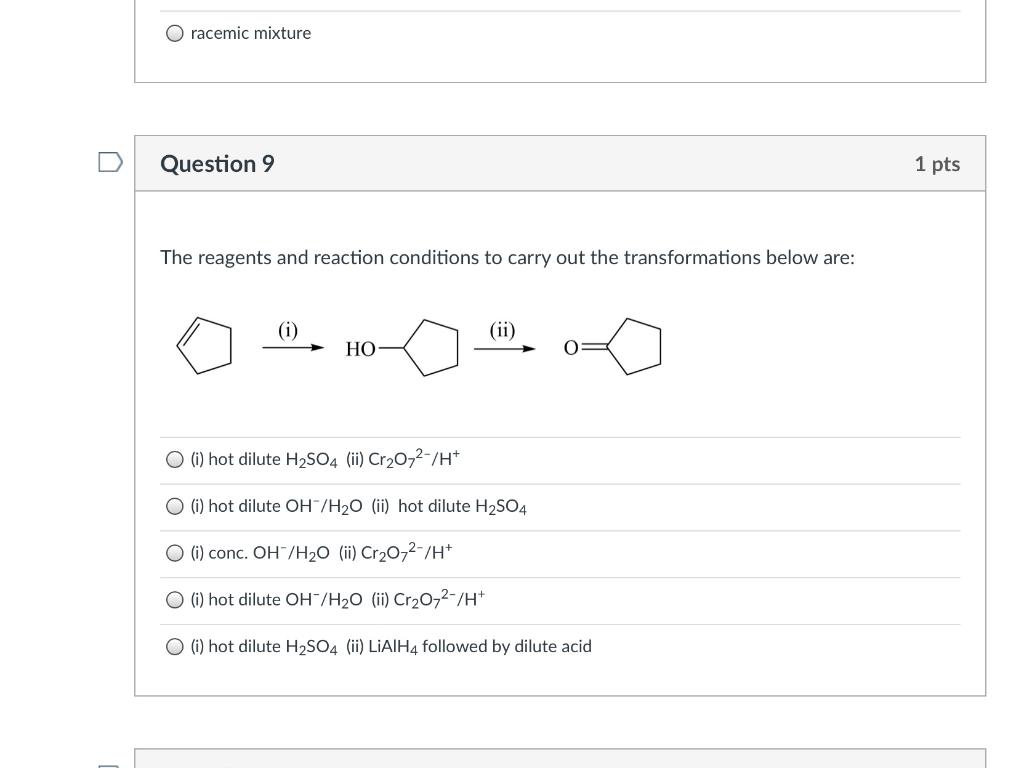Click the 1 pts score label

pyautogui.click(x=936, y=164)
